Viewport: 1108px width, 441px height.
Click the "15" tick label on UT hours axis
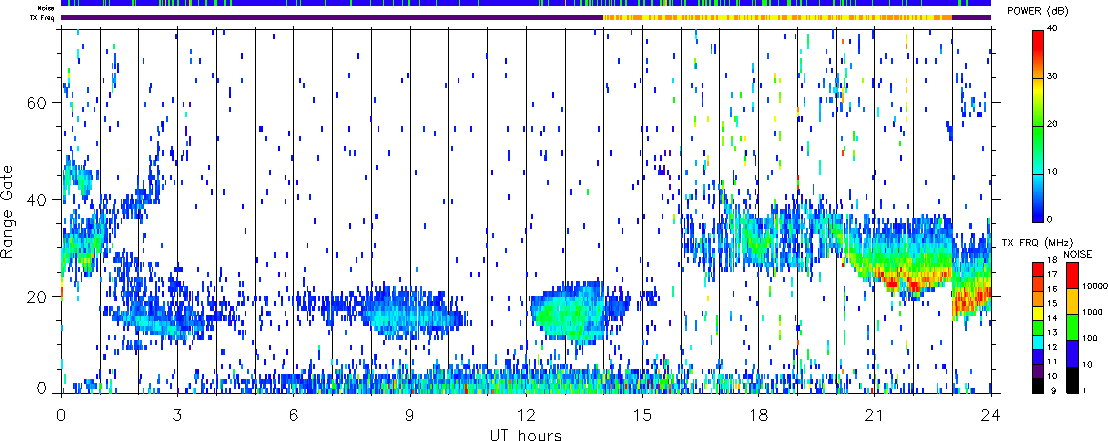coord(642,414)
